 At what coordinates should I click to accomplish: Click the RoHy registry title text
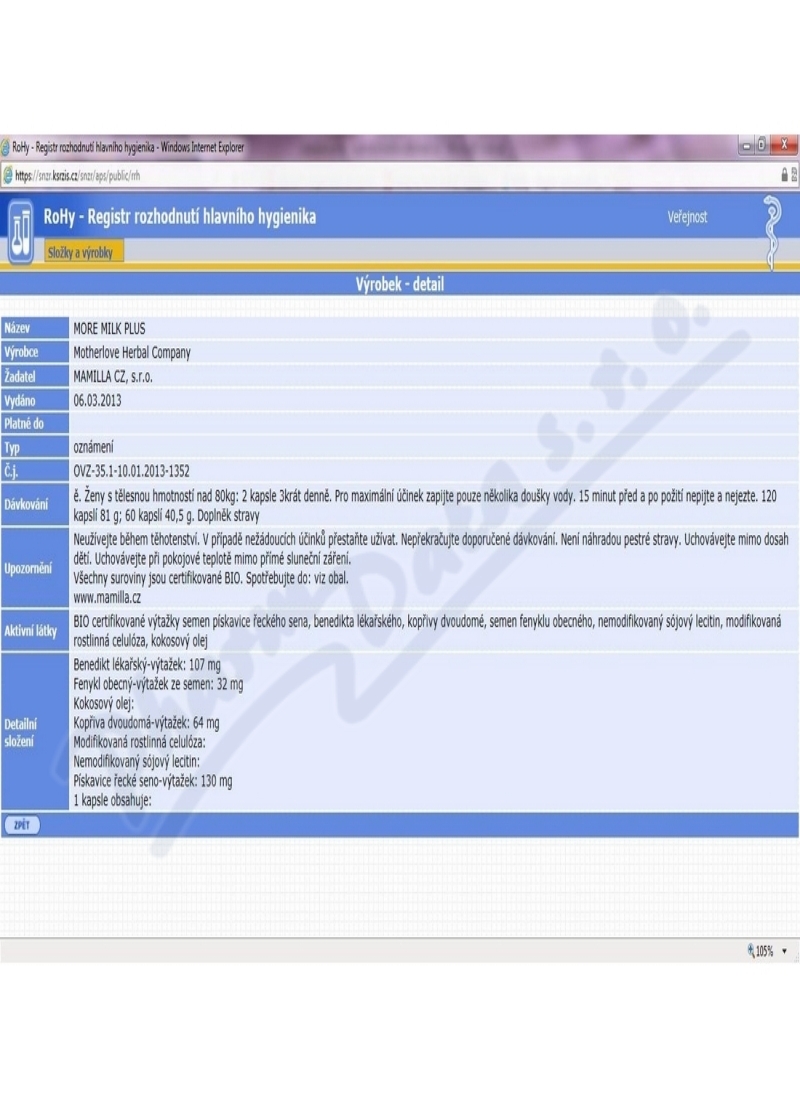click(180, 216)
